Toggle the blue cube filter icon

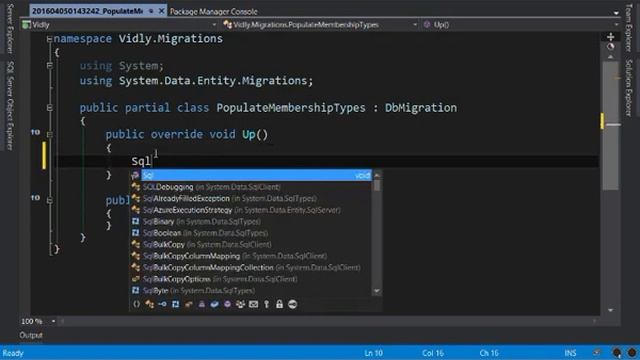tap(214, 304)
